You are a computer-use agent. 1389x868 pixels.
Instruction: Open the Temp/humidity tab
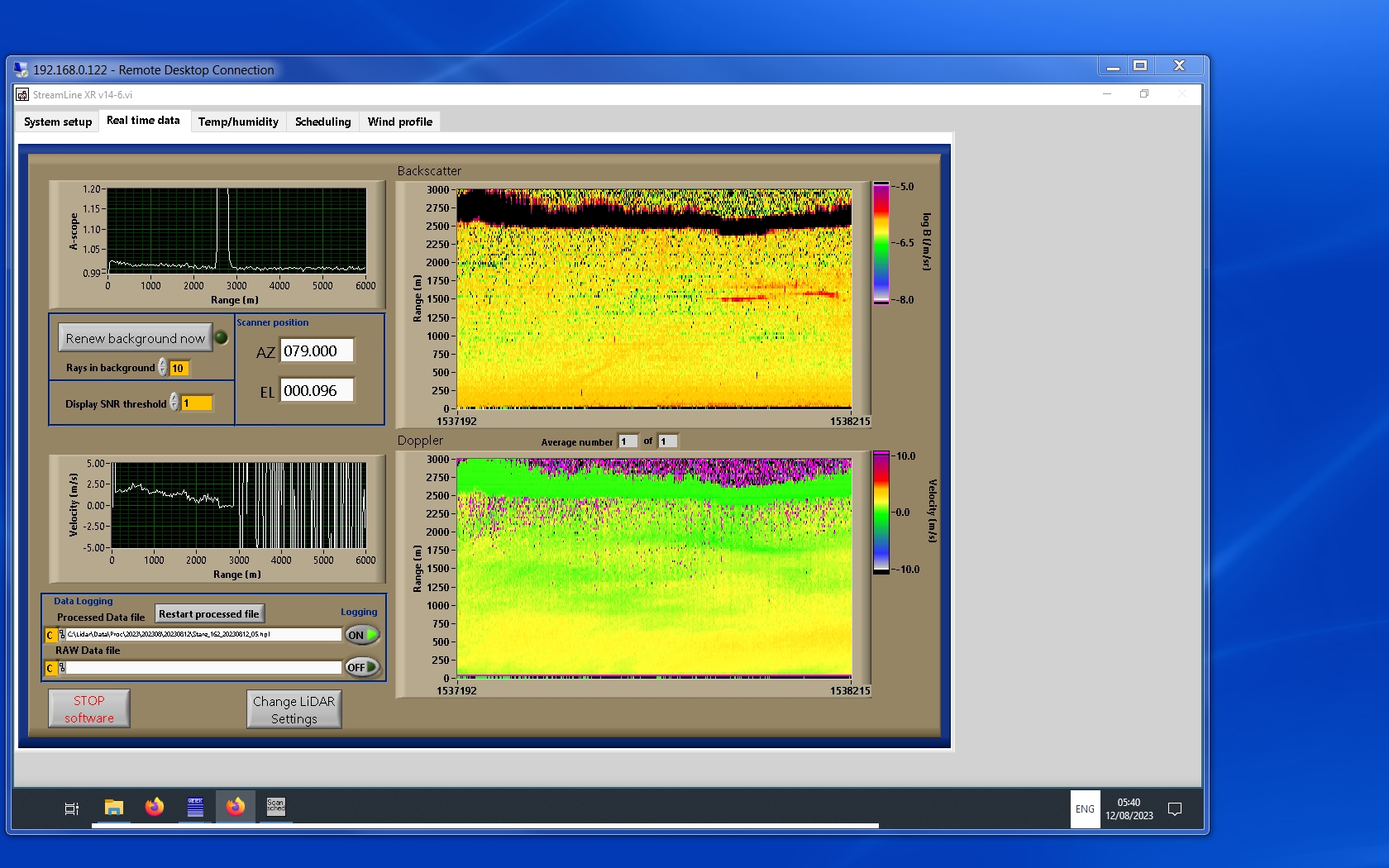tap(238, 122)
